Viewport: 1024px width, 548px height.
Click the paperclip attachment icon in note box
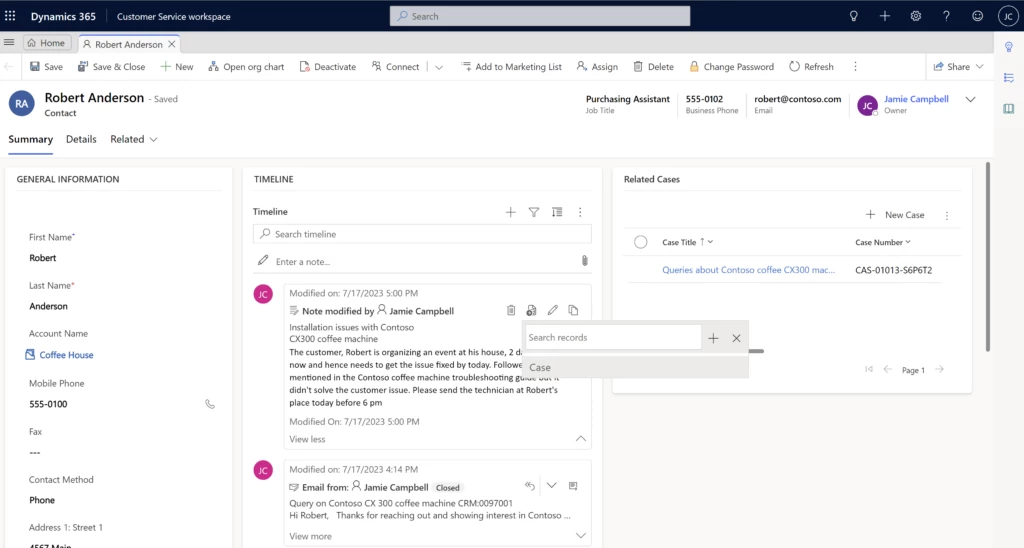coord(584,261)
